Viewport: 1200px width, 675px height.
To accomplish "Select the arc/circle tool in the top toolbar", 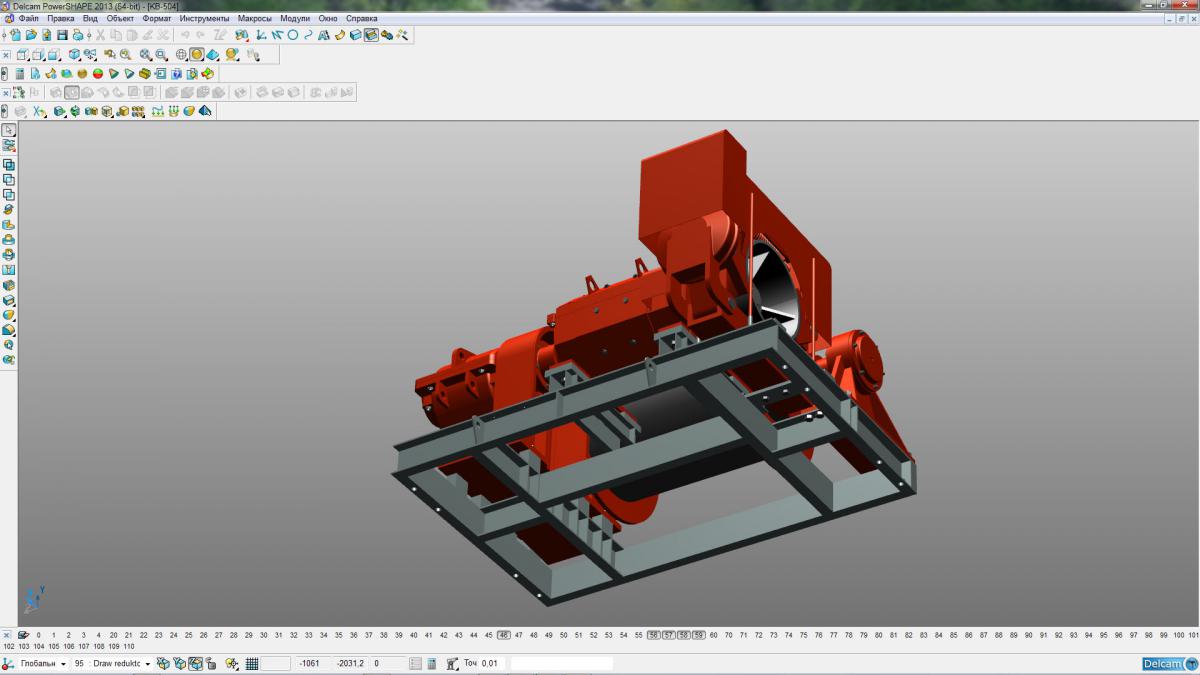I will coord(293,34).
